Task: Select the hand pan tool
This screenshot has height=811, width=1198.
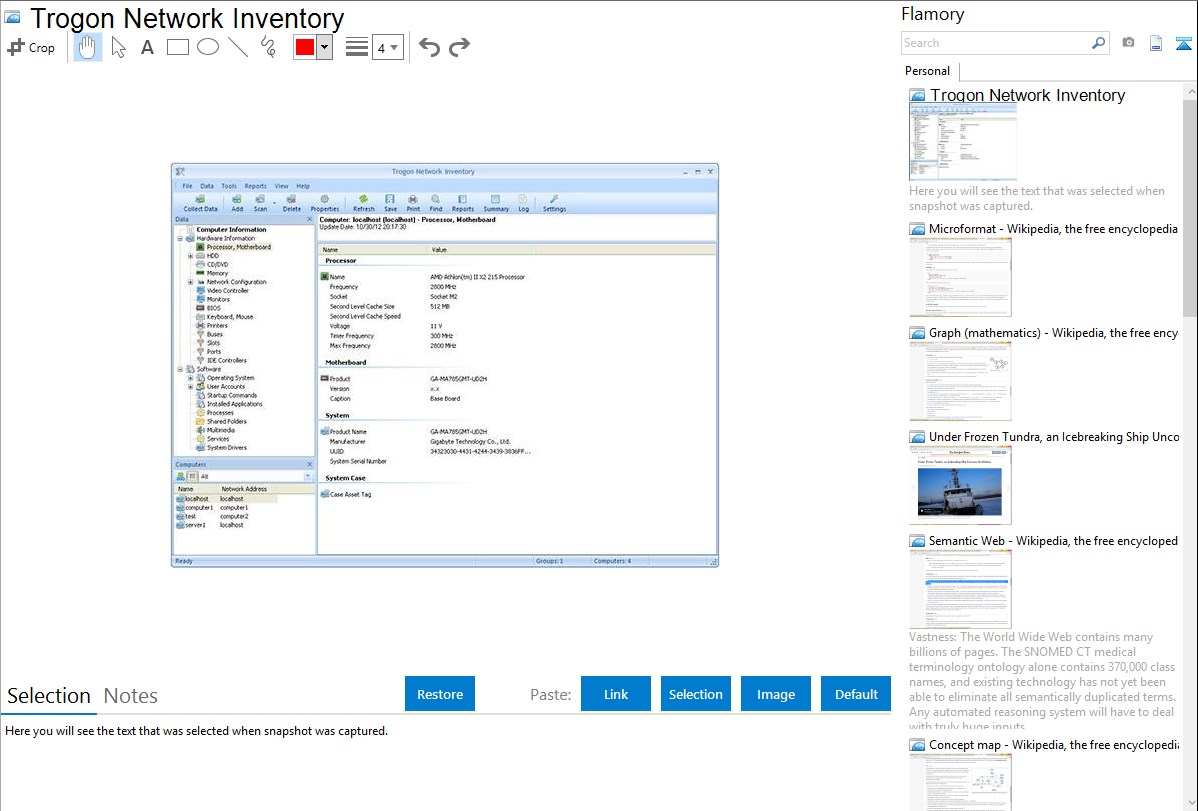Action: tap(87, 47)
